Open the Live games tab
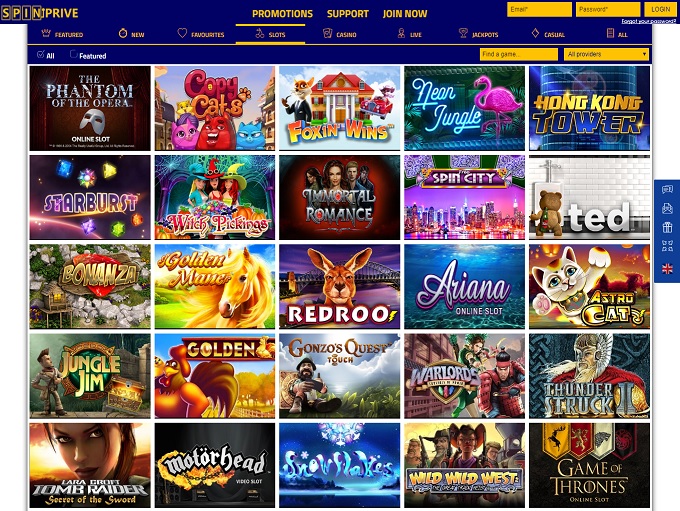This screenshot has width=680, height=511. pos(409,34)
